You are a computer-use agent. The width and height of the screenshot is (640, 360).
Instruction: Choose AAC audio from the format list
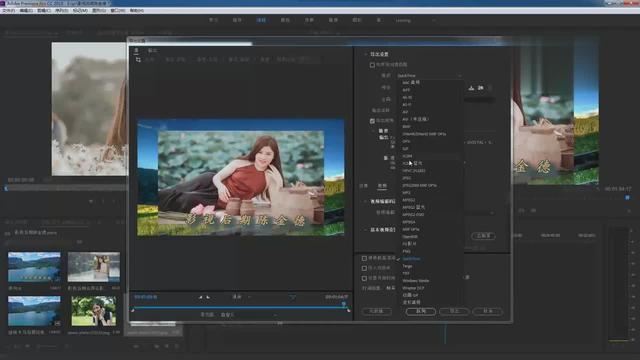click(411, 82)
